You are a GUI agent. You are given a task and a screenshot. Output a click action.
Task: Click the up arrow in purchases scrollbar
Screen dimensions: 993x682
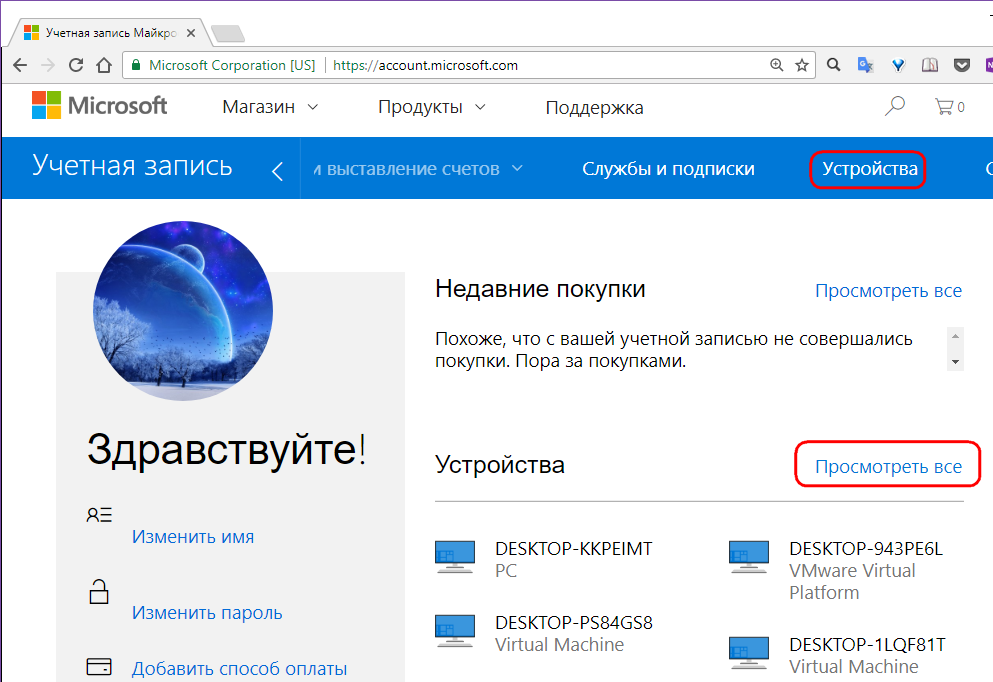click(x=955, y=336)
